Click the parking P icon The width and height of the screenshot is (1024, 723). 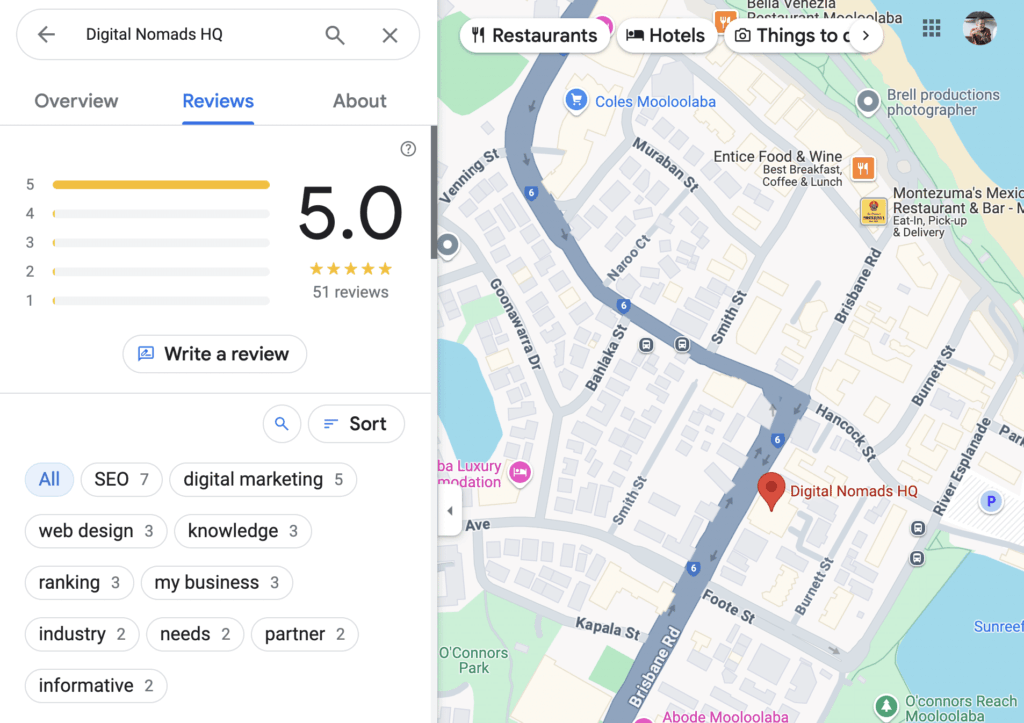[991, 502]
